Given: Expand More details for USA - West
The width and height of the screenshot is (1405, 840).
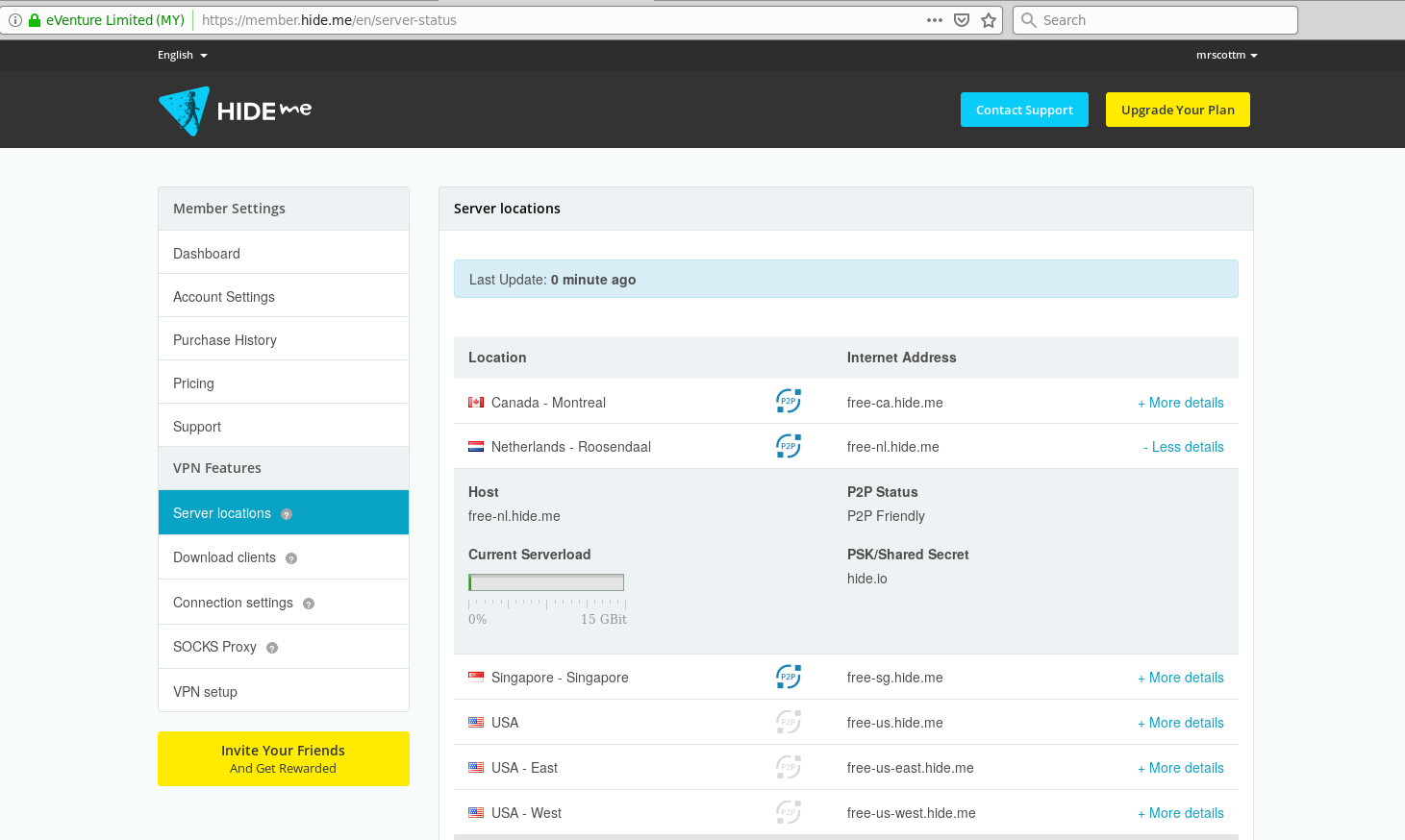Looking at the screenshot, I should [x=1181, y=813].
